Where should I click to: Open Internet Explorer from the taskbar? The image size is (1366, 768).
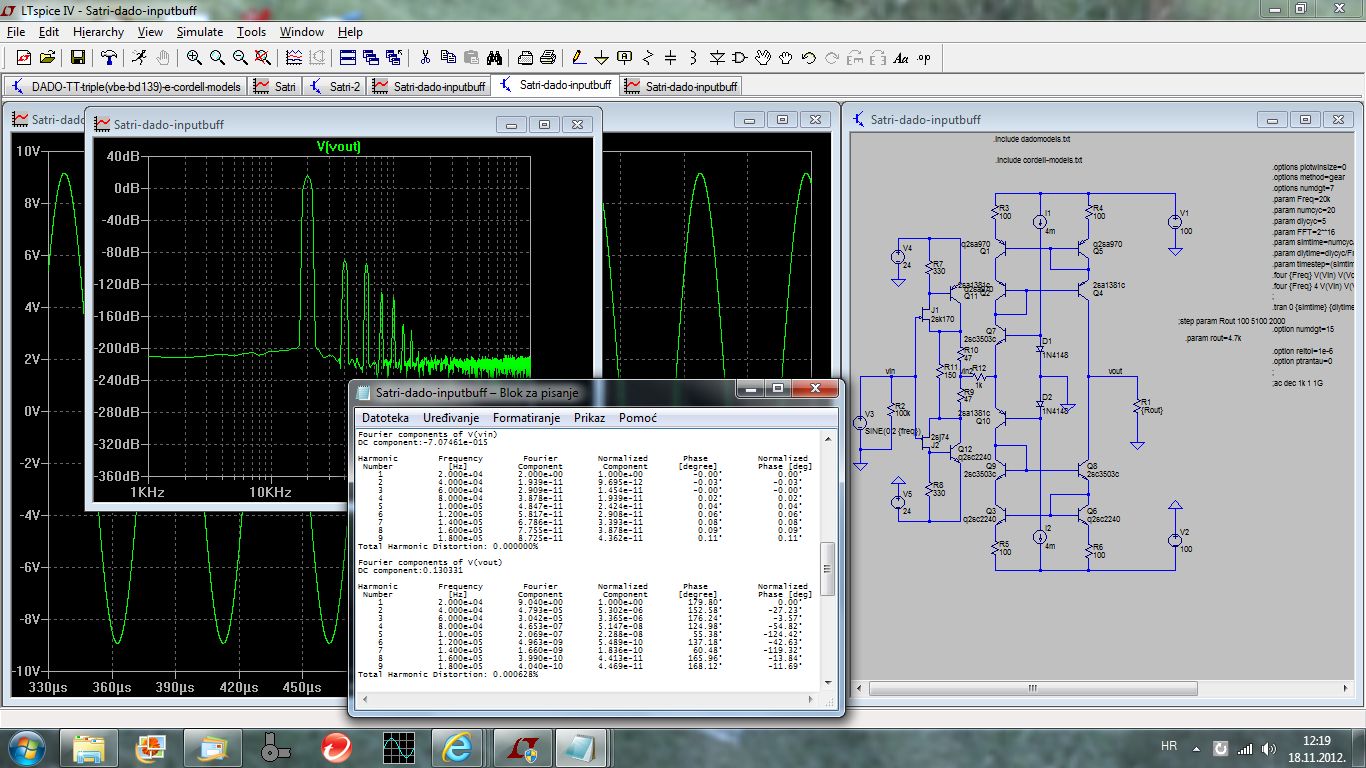457,747
